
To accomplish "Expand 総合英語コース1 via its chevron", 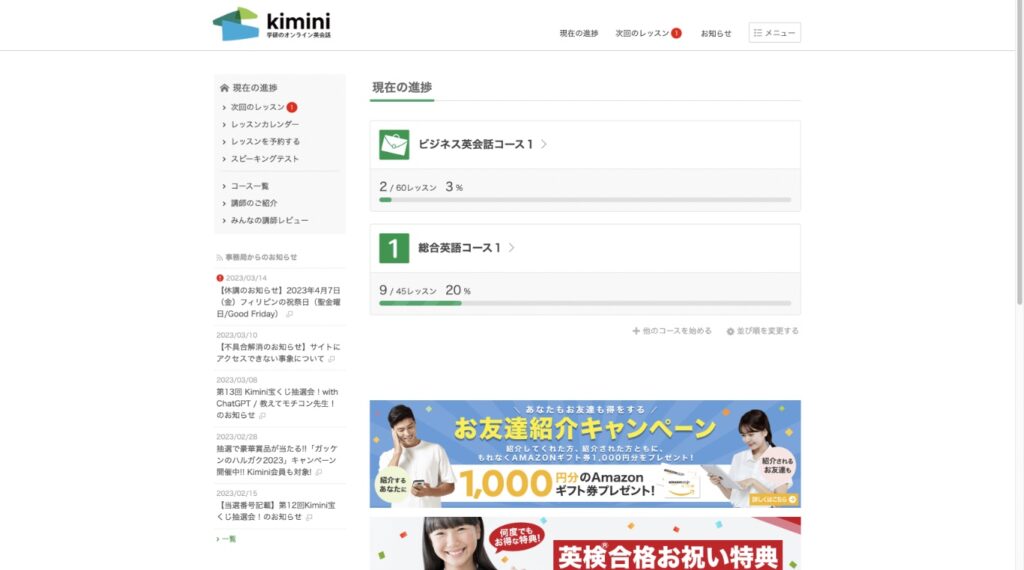I will coord(511,248).
